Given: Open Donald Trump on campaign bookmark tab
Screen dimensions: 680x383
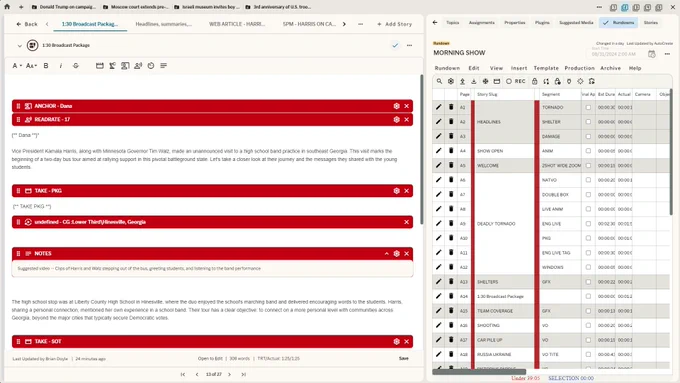Looking at the screenshot, I should pyautogui.click(x=64, y=7).
